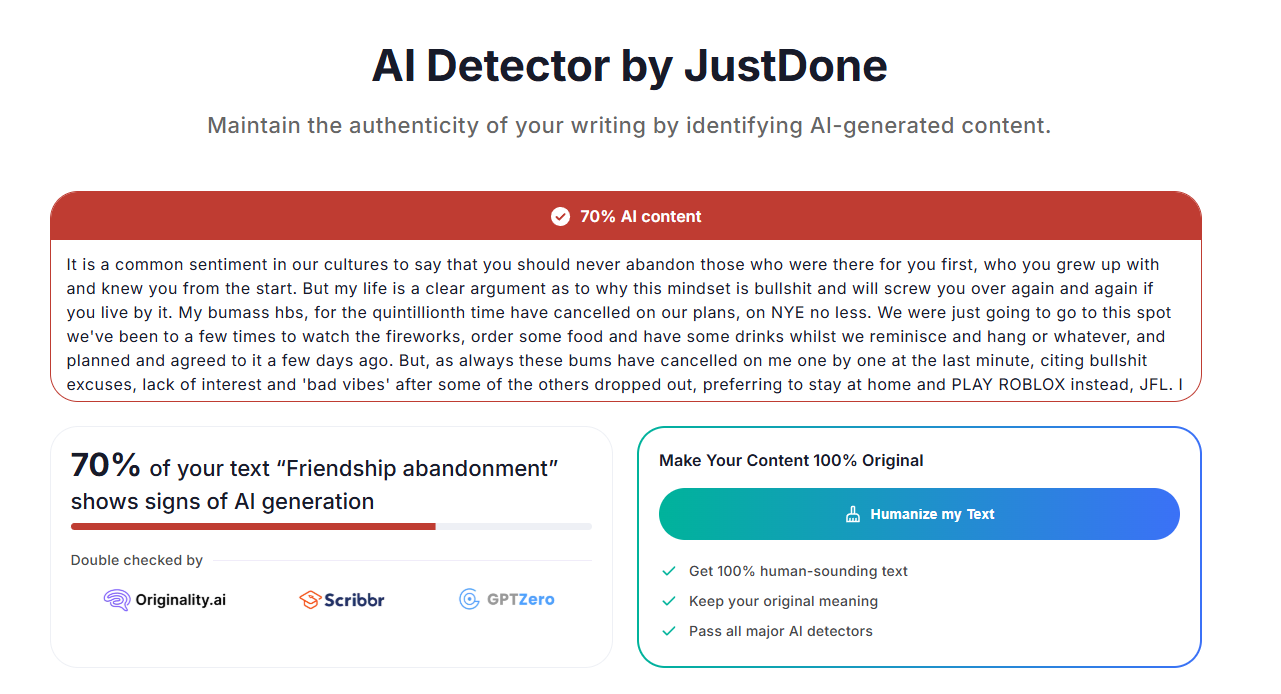Click the GPTZero circular logo icon

tap(469, 600)
